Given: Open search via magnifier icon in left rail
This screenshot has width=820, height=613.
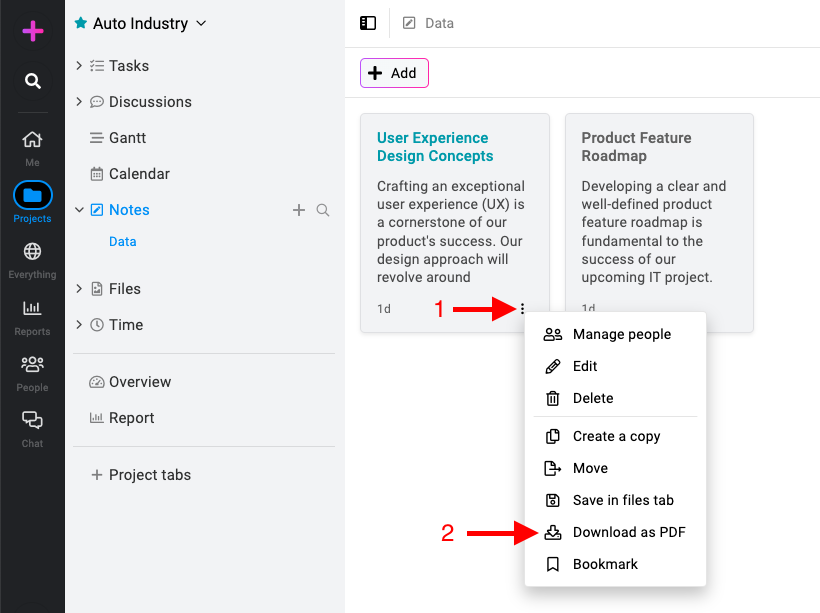Looking at the screenshot, I should pyautogui.click(x=32, y=81).
